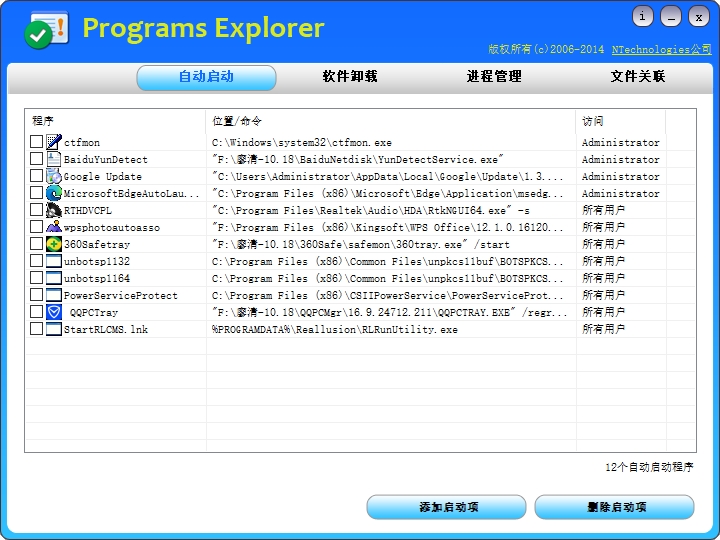This screenshot has height=540, width=720.
Task: Click the 360Safetray green icon
Action: (54, 244)
